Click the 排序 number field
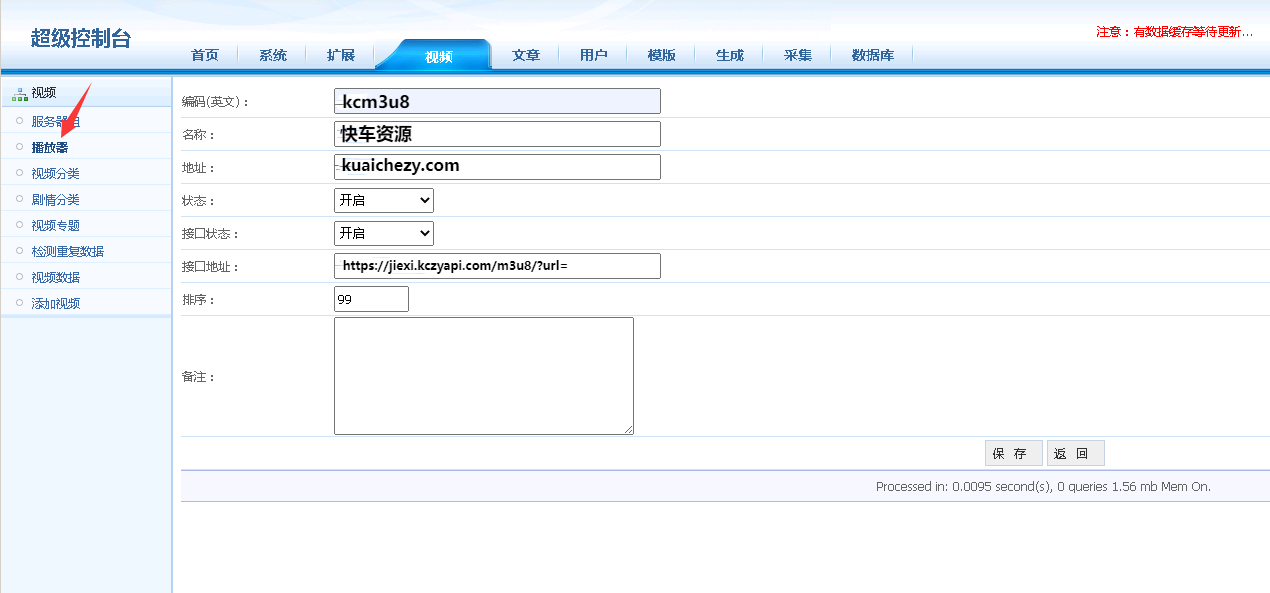 point(371,299)
